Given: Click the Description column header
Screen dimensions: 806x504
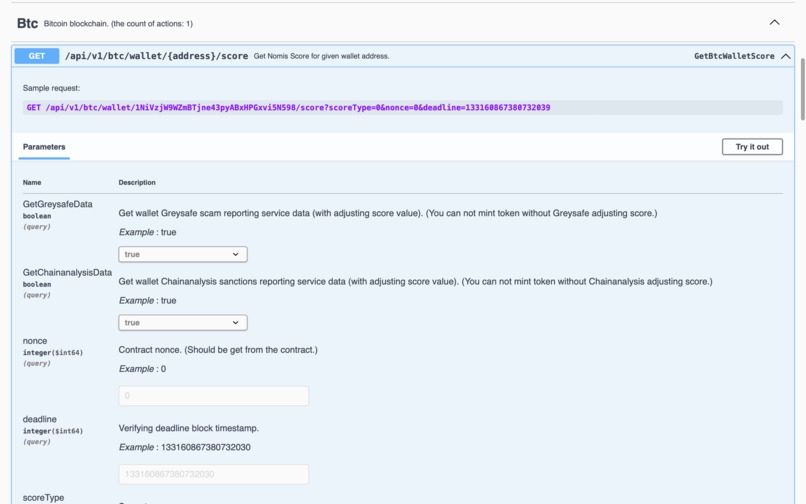Looking at the screenshot, I should [x=137, y=183].
